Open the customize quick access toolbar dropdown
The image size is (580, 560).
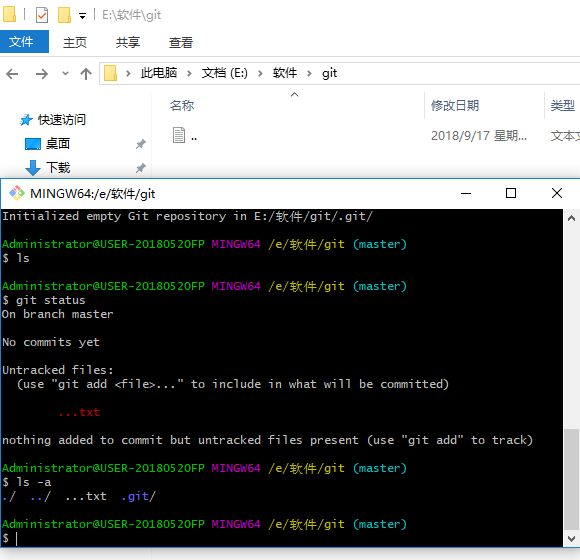(82, 16)
